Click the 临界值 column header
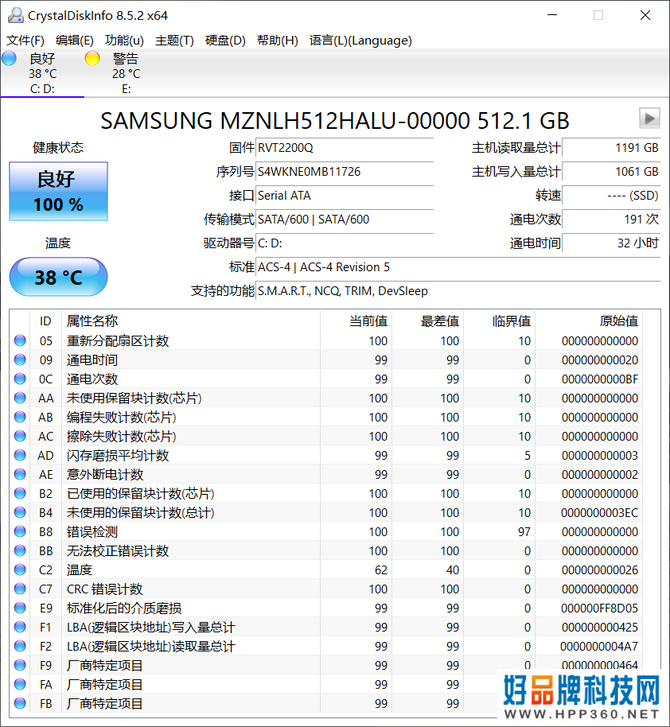 tap(499, 321)
